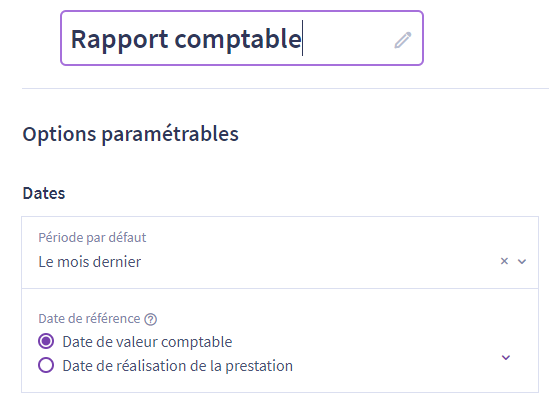Screen dimensions: 549x407
Task: Click the "Date de réalisation de la prestation" label text
Action: point(178,366)
